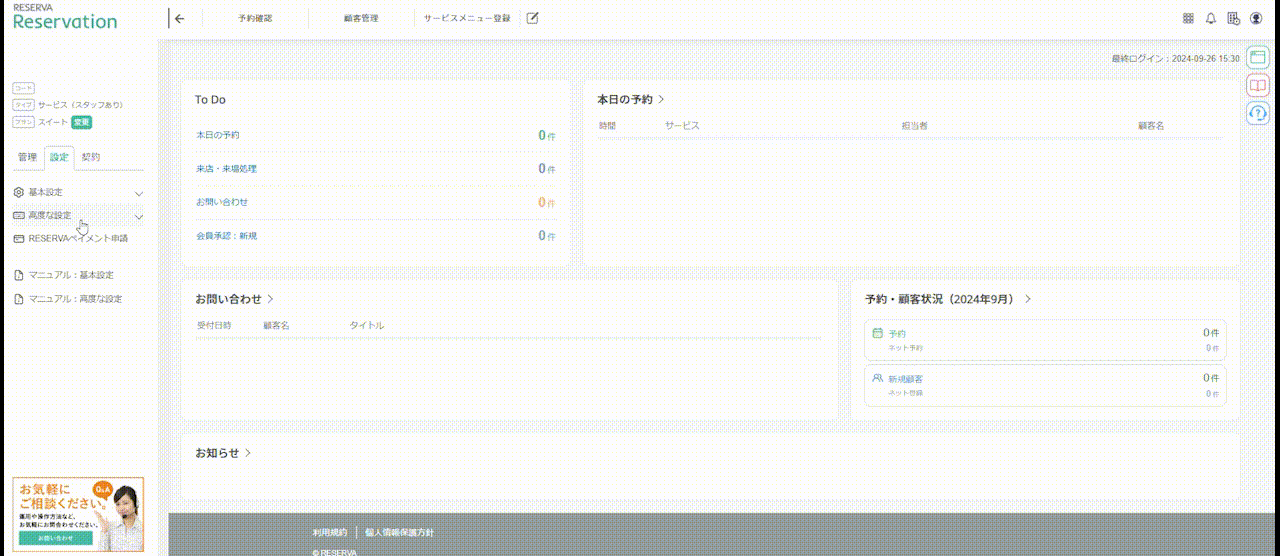1280x556 pixels.
Task: Open the shortcut menu edit pencil icon
Action: (533, 18)
